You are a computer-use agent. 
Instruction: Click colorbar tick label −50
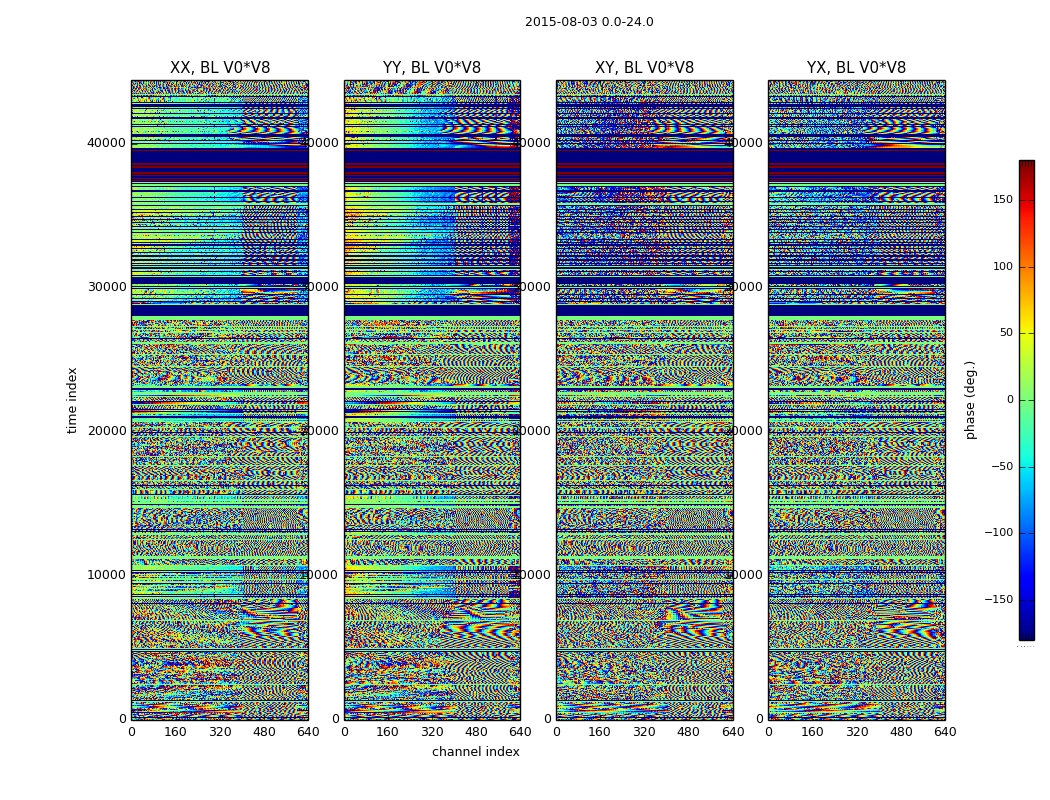pos(1002,466)
